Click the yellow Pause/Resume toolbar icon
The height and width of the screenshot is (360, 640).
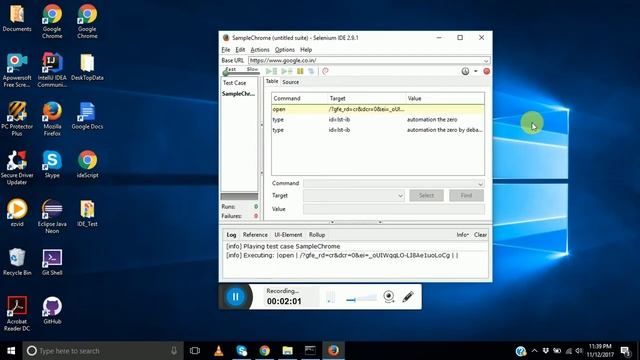pos(300,71)
